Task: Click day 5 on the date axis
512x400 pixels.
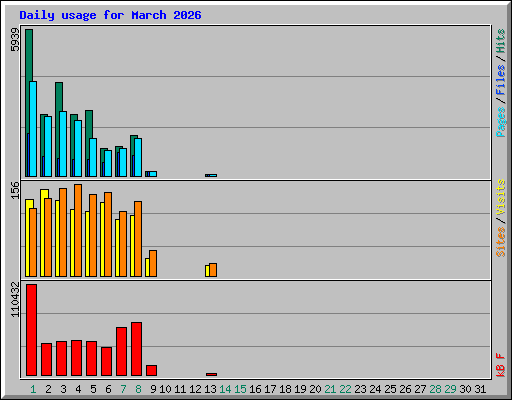Action: point(93,389)
